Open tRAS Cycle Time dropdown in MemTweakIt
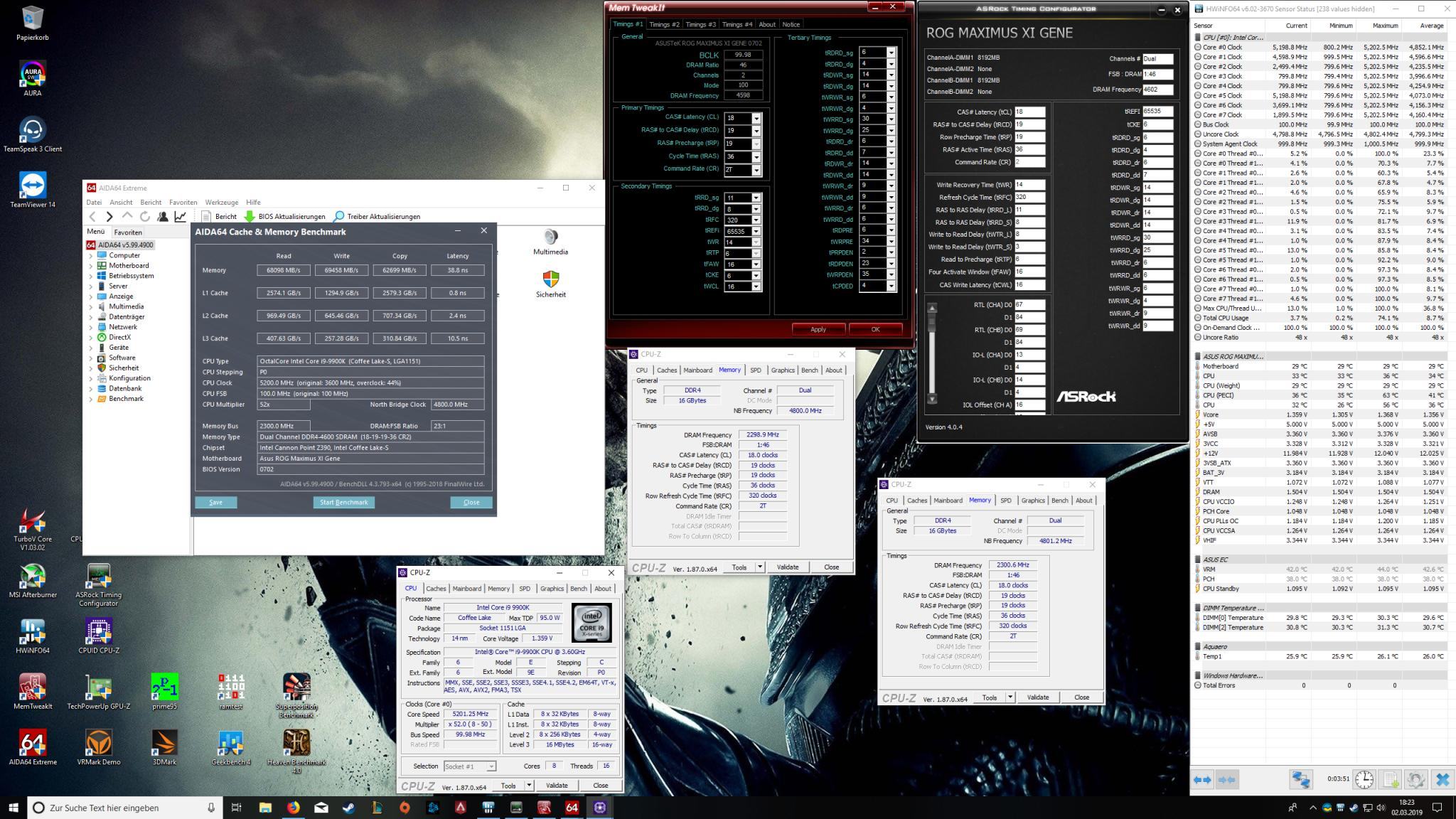This screenshot has width=1456, height=819. coord(756,157)
